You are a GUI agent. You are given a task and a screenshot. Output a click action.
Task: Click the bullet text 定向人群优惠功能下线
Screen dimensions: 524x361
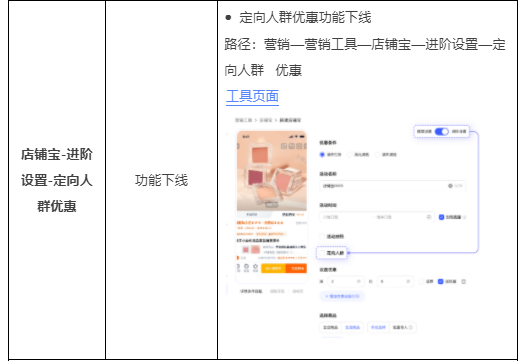coord(305,17)
